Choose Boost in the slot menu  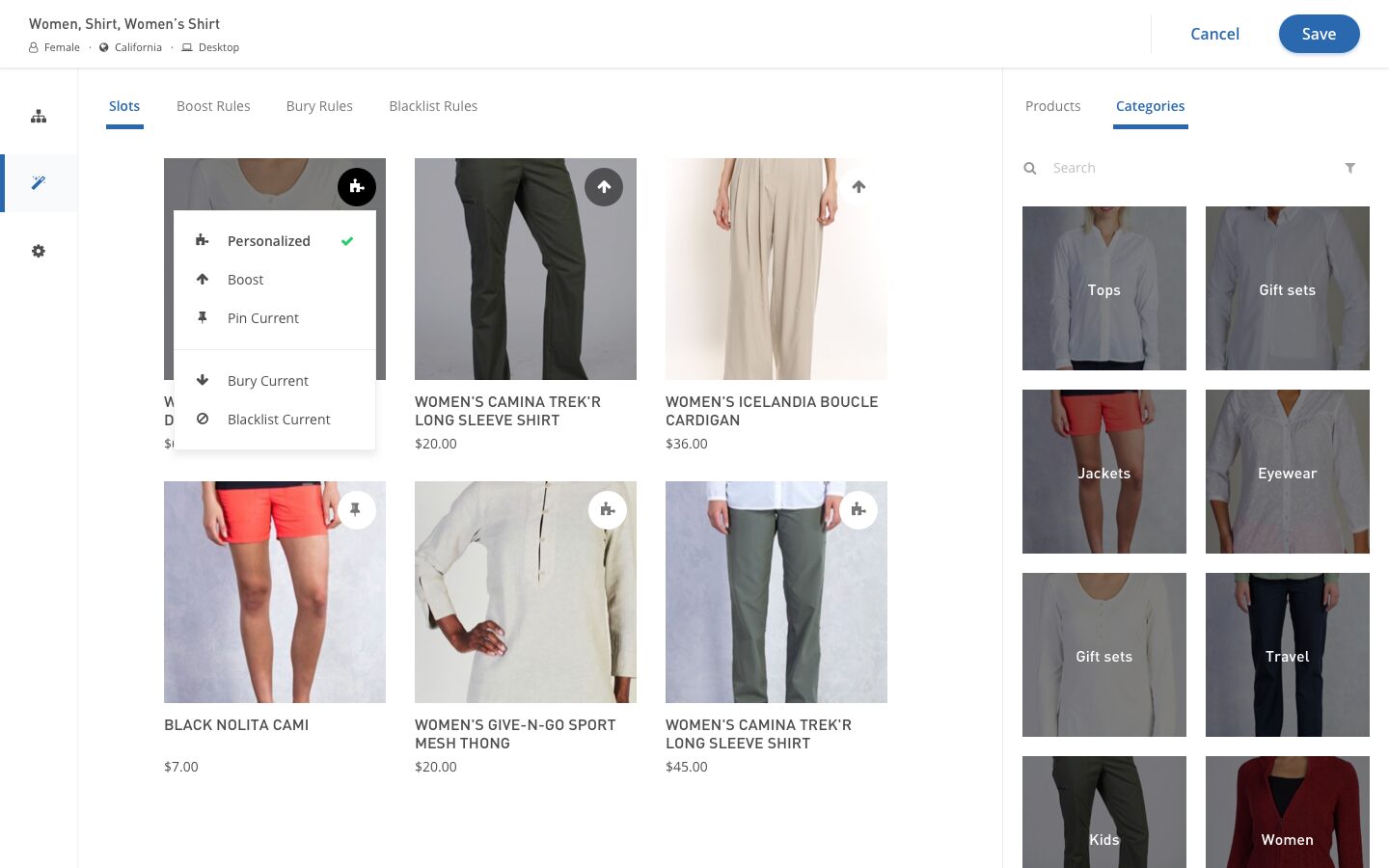[x=275, y=280]
